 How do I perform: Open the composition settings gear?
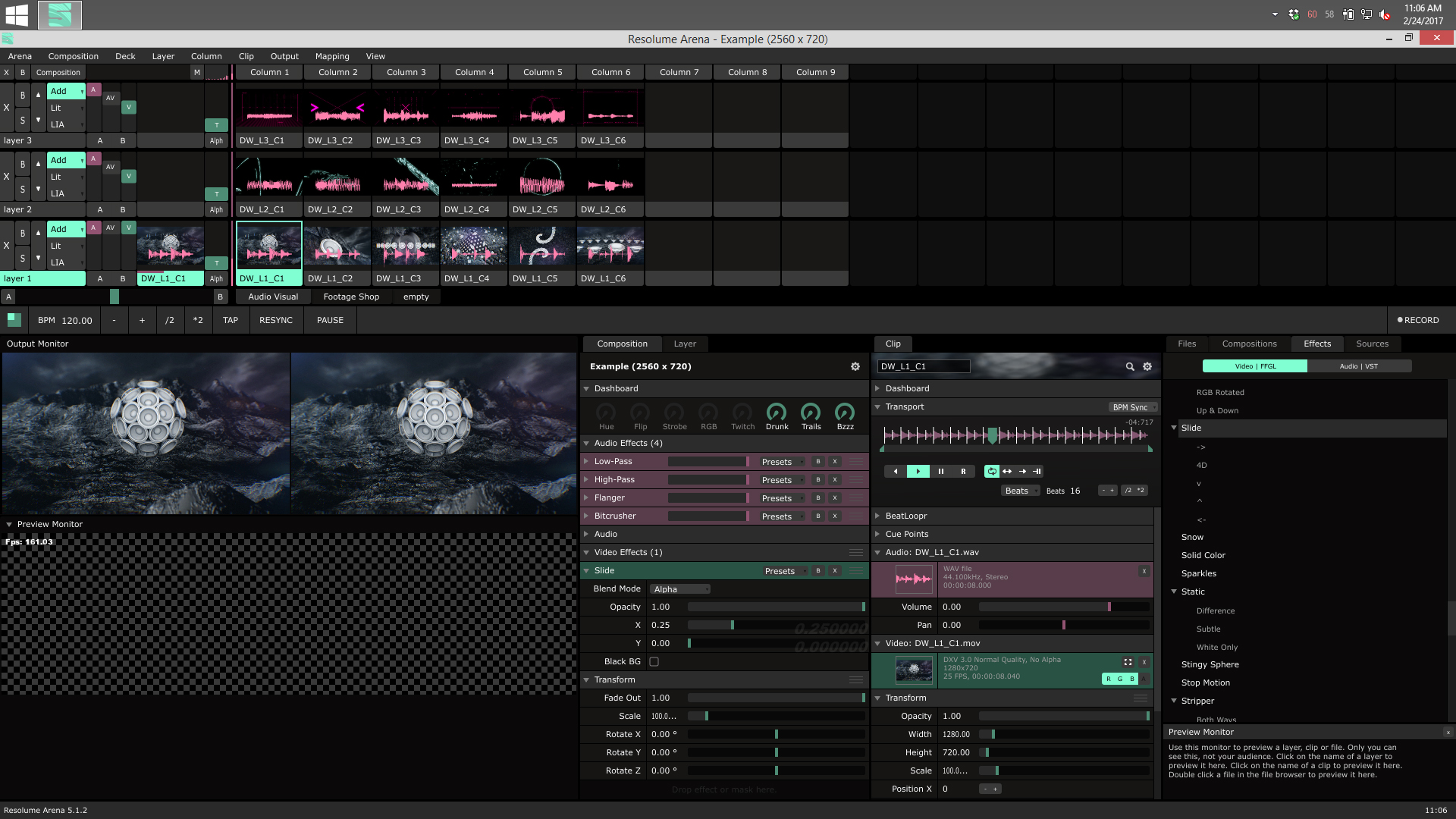tap(855, 366)
